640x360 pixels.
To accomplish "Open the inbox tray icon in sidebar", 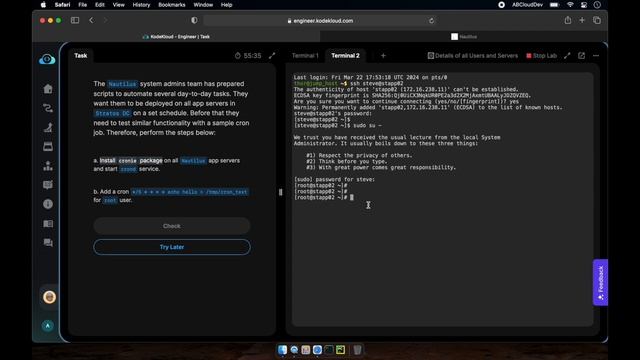I will (48, 147).
